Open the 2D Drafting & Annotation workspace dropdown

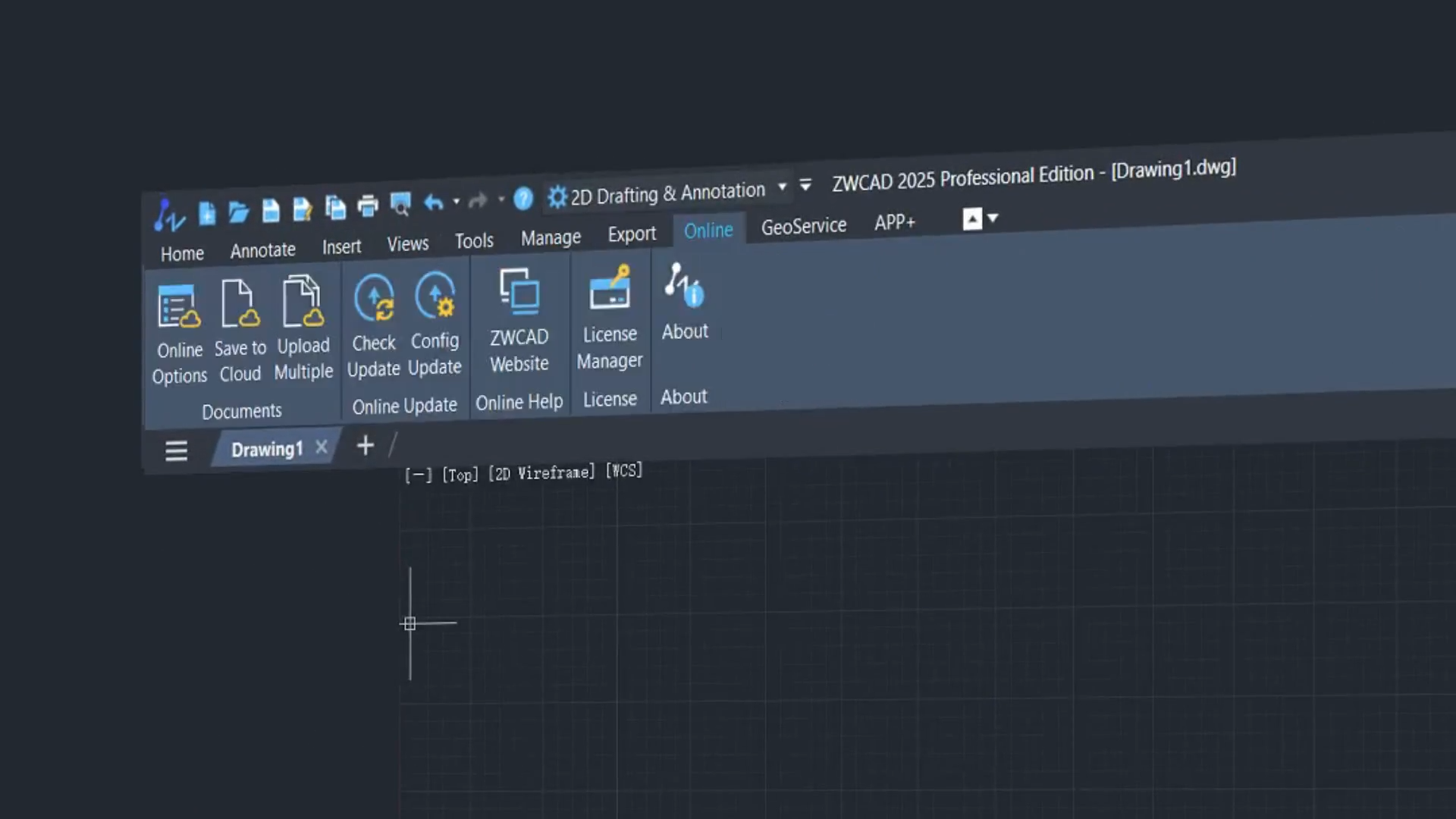click(x=782, y=187)
